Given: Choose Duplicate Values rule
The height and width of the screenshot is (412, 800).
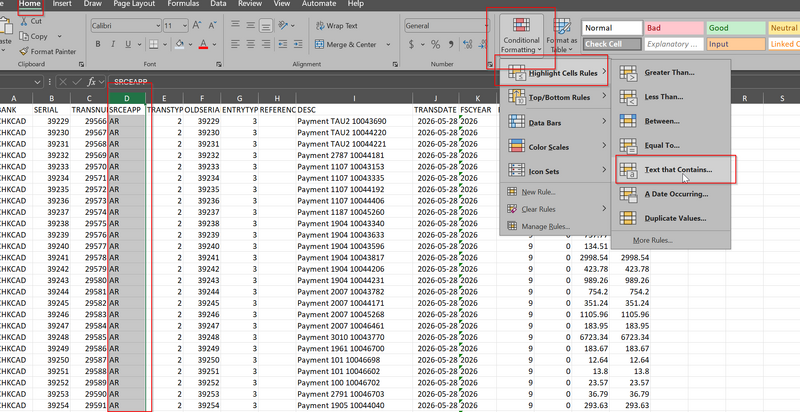Looking at the screenshot, I should tap(671, 218).
